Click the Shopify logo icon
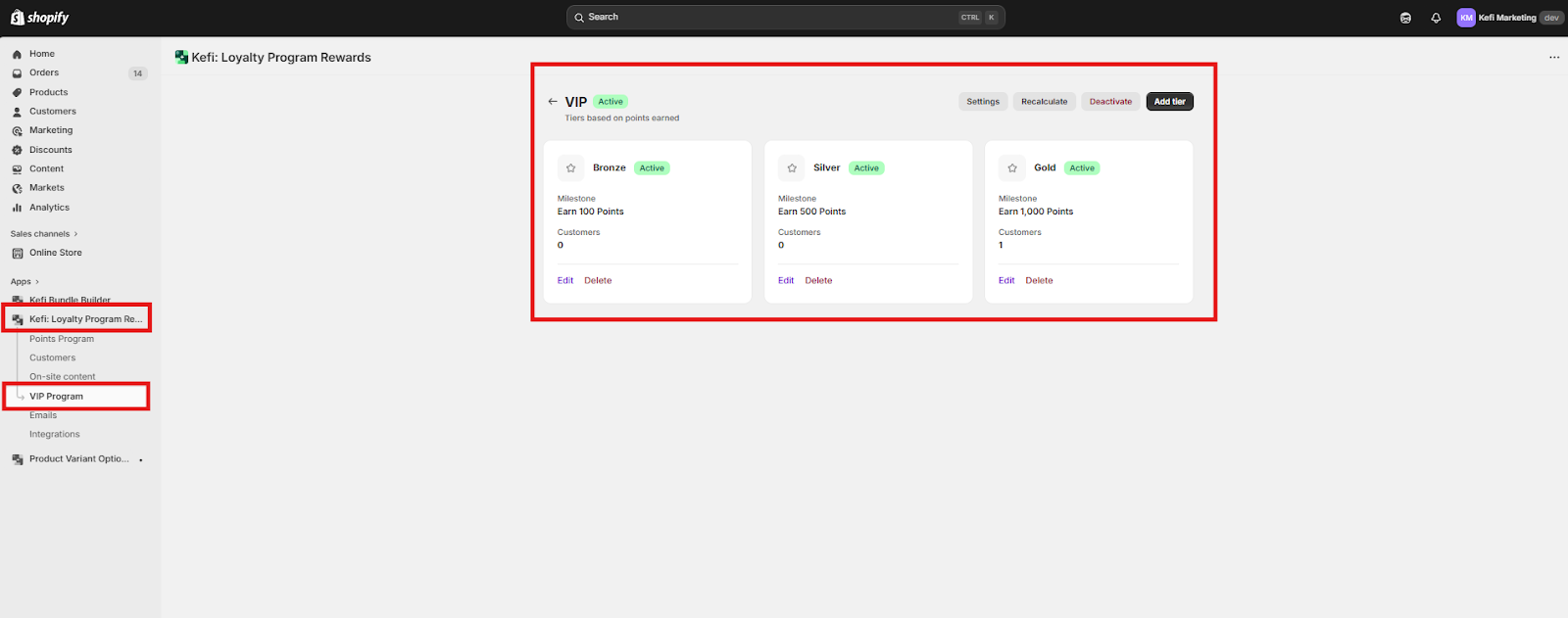This screenshot has width=1568, height=618. [17, 18]
